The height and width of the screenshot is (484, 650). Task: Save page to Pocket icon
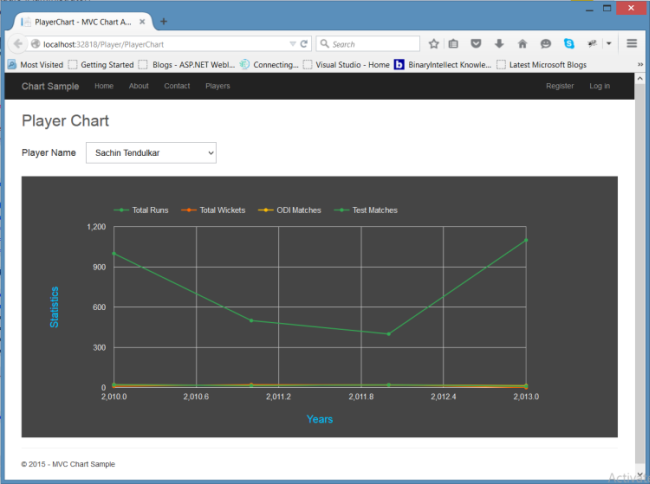click(476, 44)
